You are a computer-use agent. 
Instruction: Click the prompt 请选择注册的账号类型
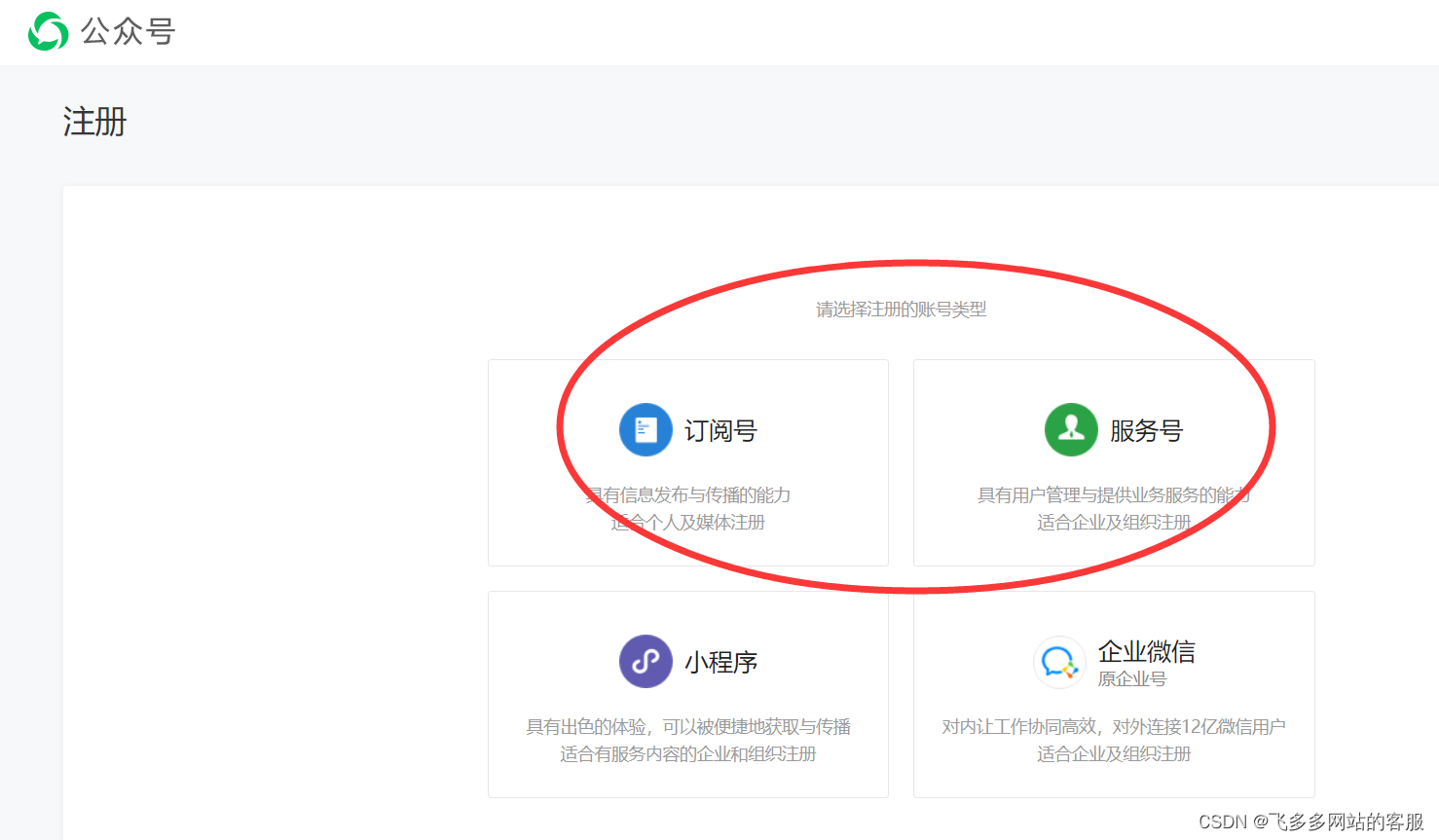click(x=901, y=310)
